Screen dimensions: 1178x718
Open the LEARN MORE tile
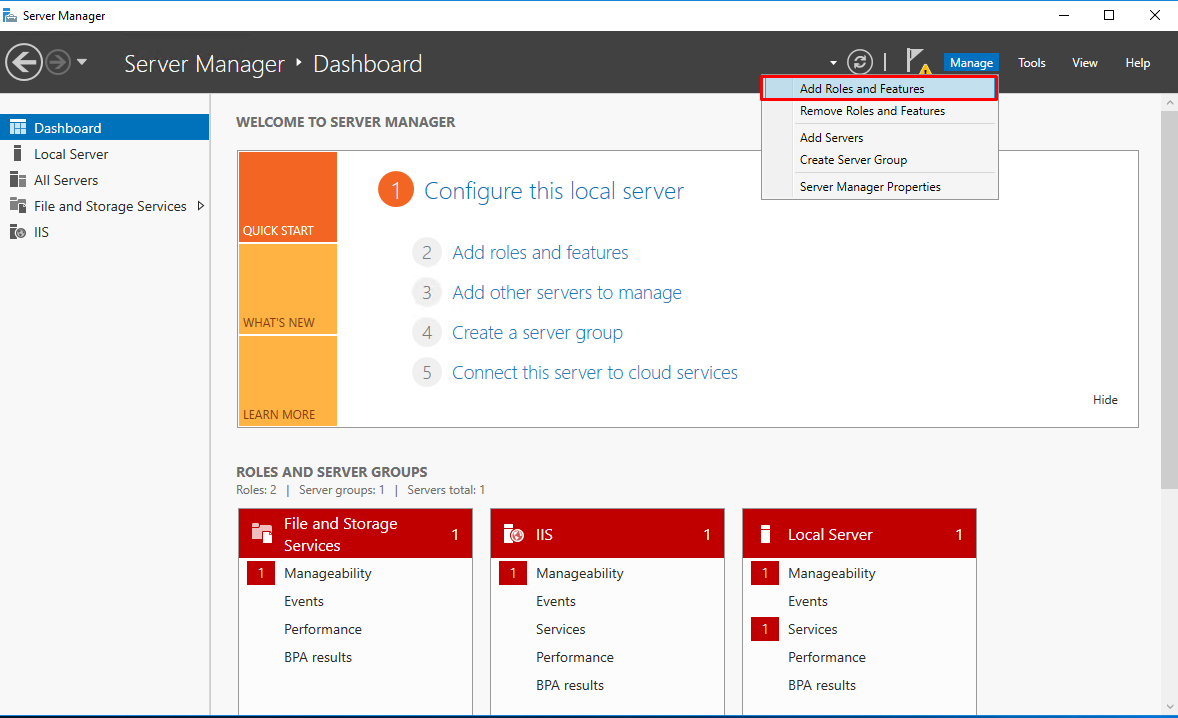pos(288,381)
